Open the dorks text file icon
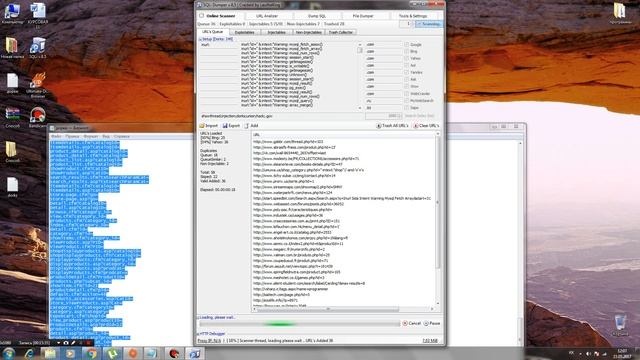The width and height of the screenshot is (640, 360). tap(12, 187)
